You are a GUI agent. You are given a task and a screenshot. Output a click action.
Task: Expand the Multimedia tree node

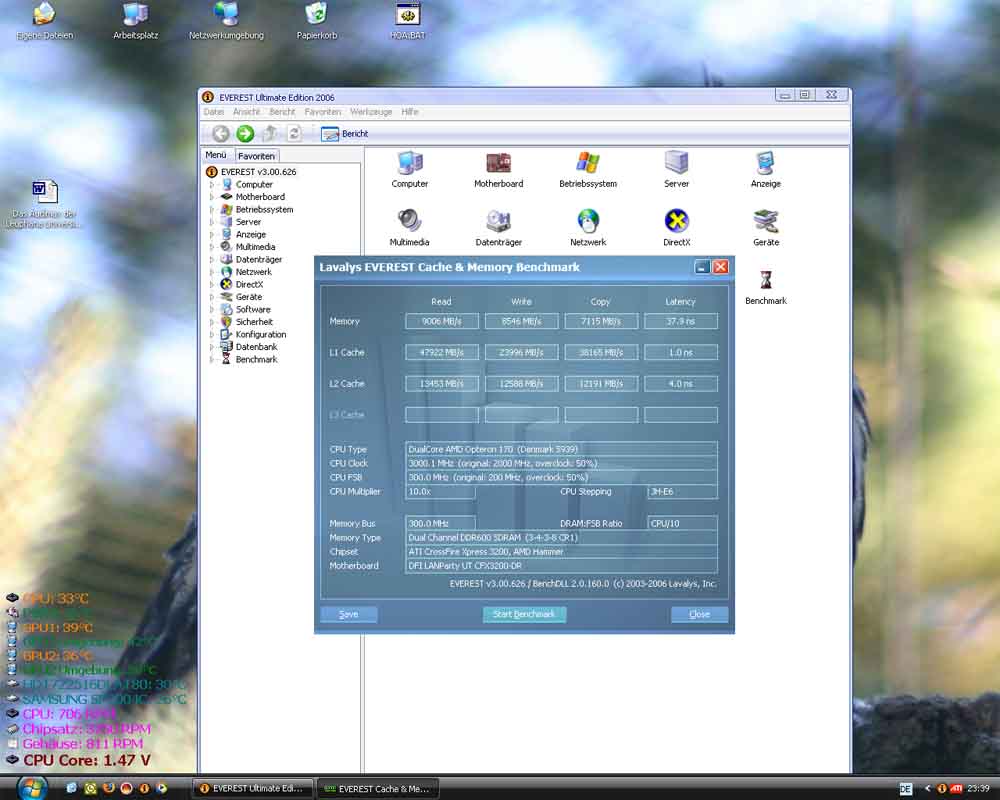pos(212,247)
